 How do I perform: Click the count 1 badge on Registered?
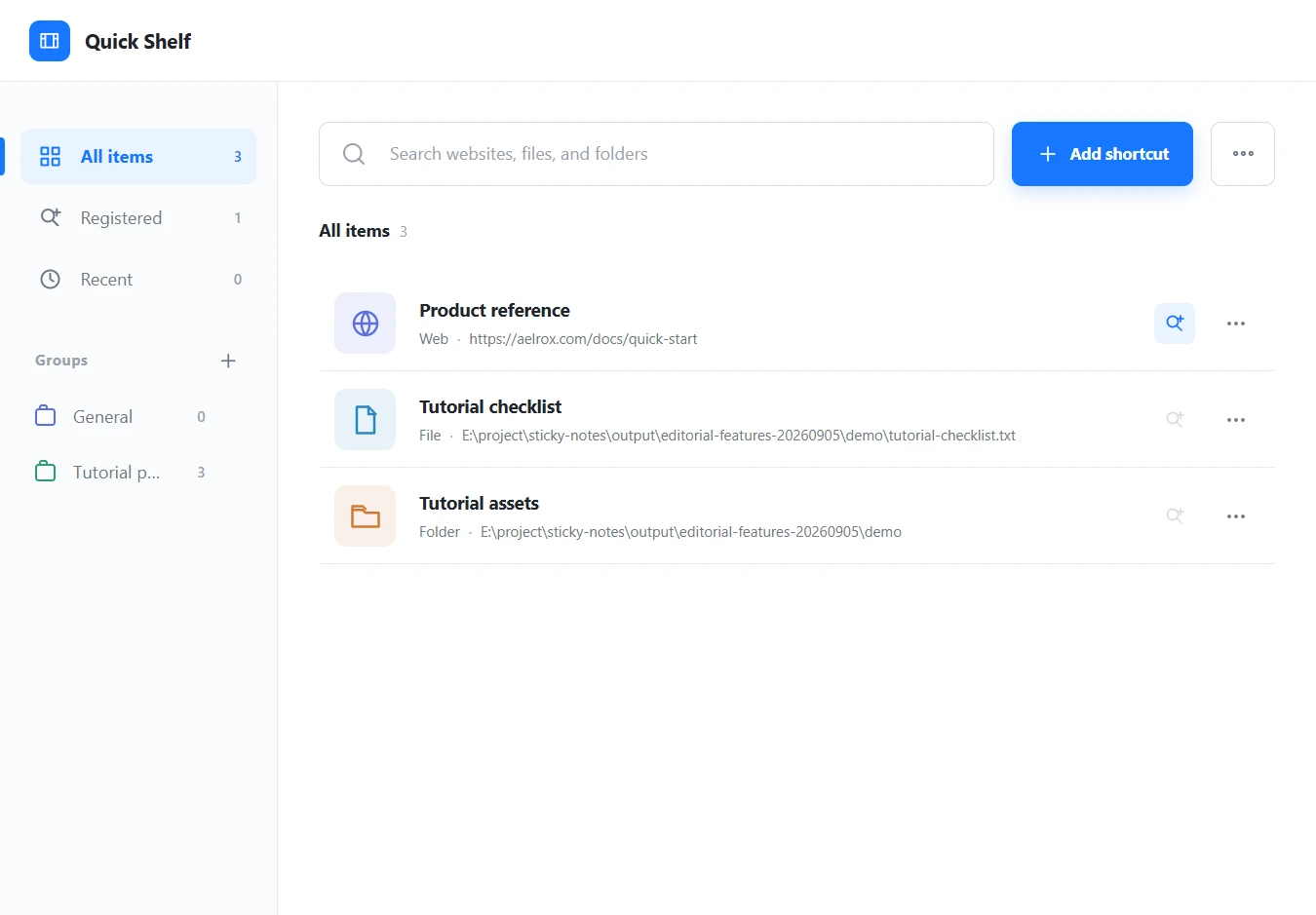click(238, 218)
